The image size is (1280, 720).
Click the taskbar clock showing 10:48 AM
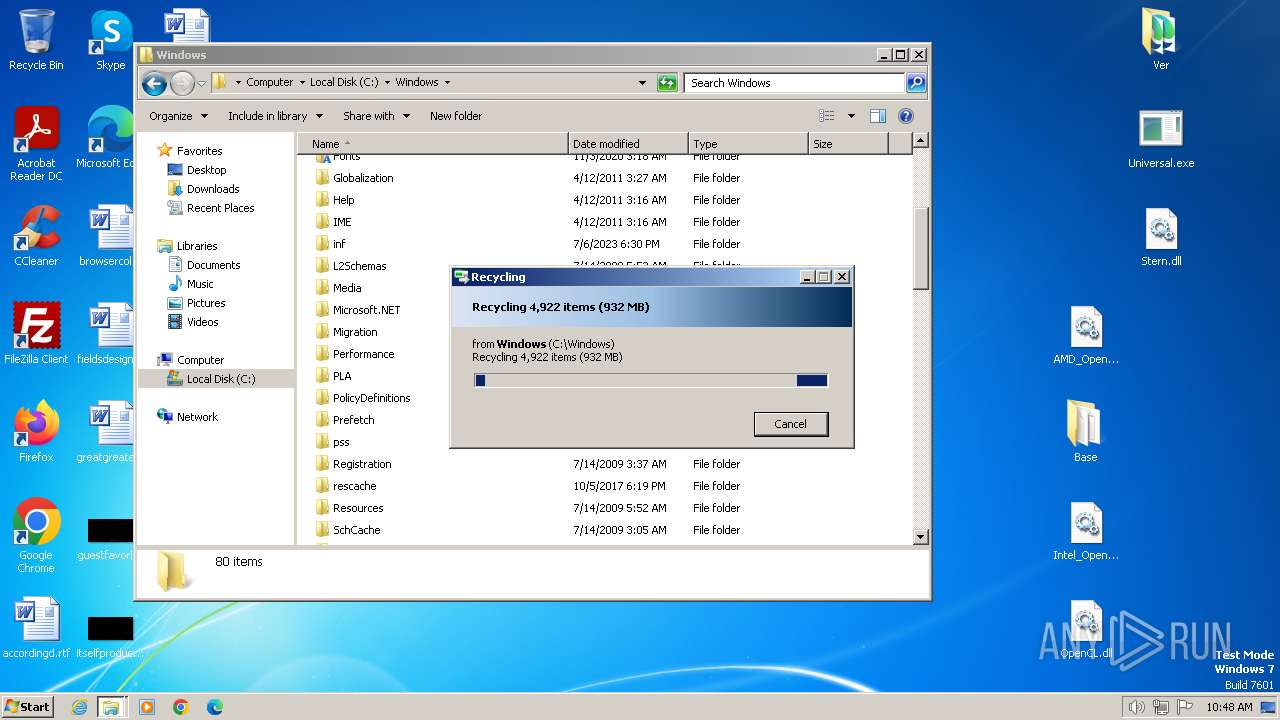tap(1229, 707)
